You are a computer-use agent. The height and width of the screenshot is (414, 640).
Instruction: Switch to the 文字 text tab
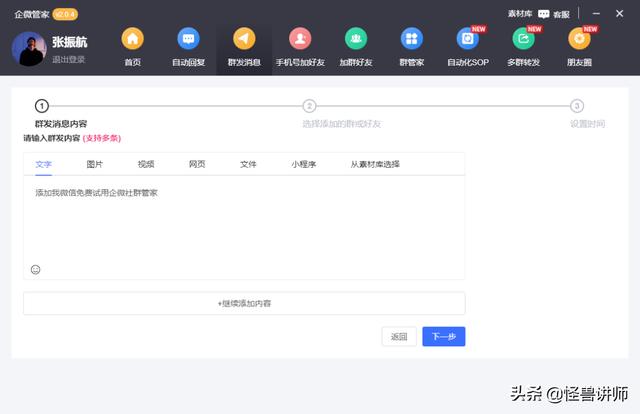[x=43, y=164]
